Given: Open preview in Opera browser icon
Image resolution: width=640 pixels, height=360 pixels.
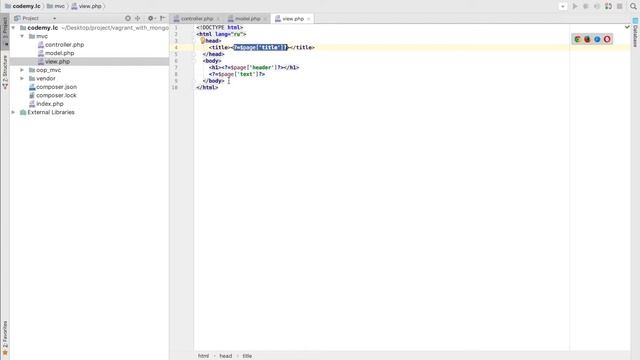Looking at the screenshot, I should click(x=607, y=39).
